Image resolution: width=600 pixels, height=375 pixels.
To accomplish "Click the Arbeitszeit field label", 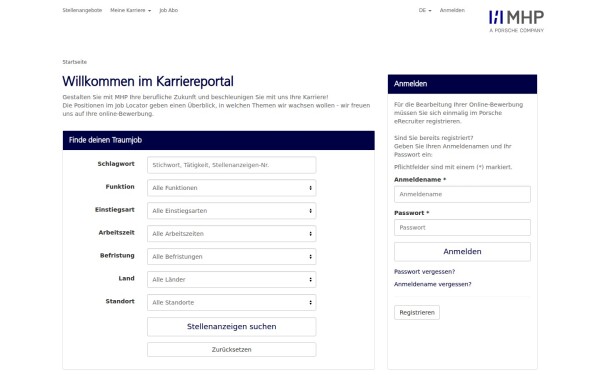I will click(116, 233).
